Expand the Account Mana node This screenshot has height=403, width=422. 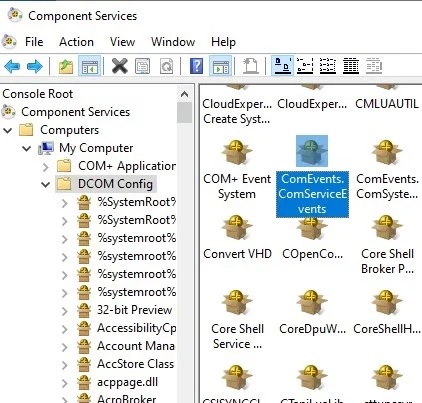[x=65, y=347]
